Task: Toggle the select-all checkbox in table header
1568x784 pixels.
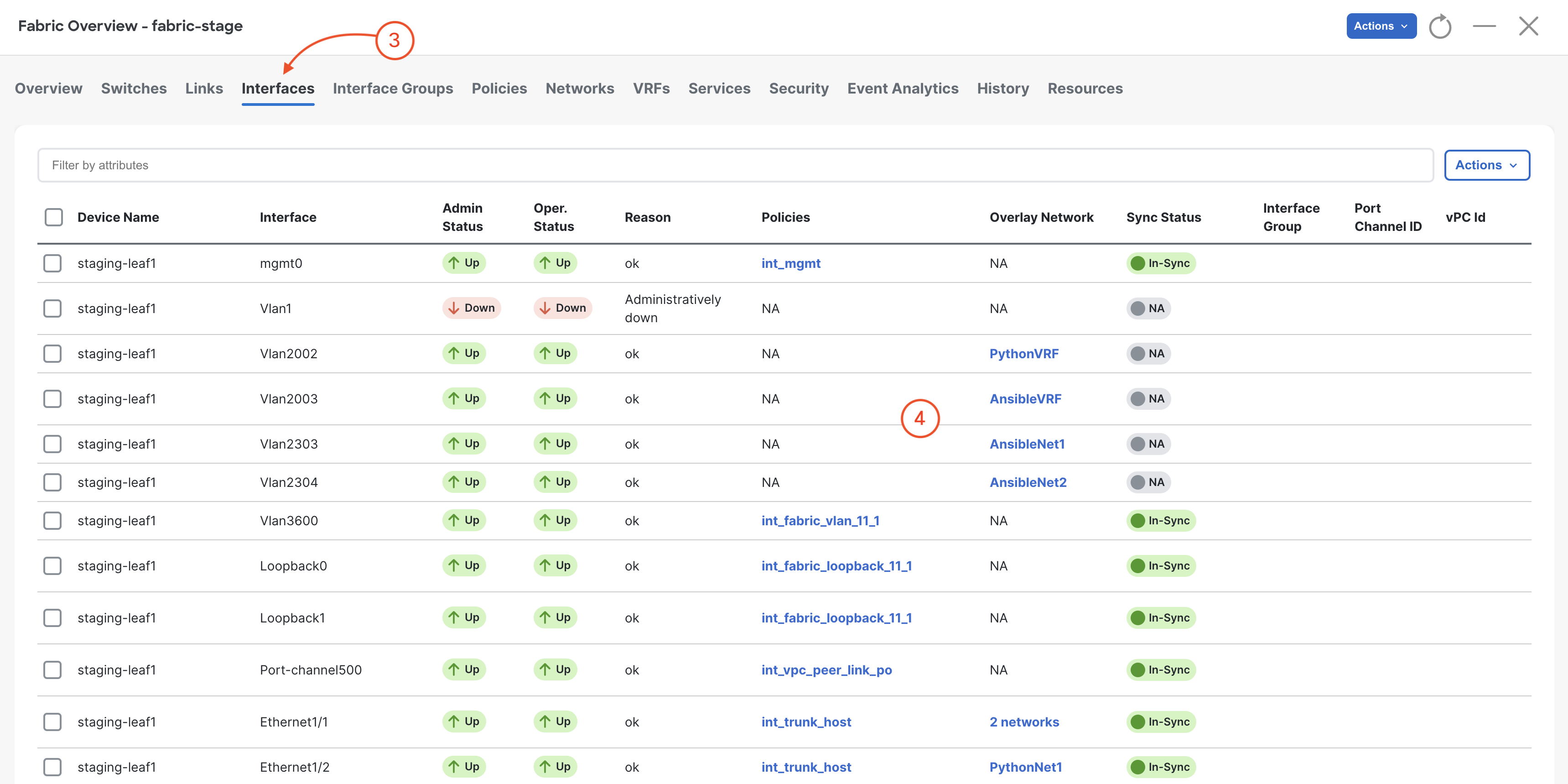Action: 53,218
